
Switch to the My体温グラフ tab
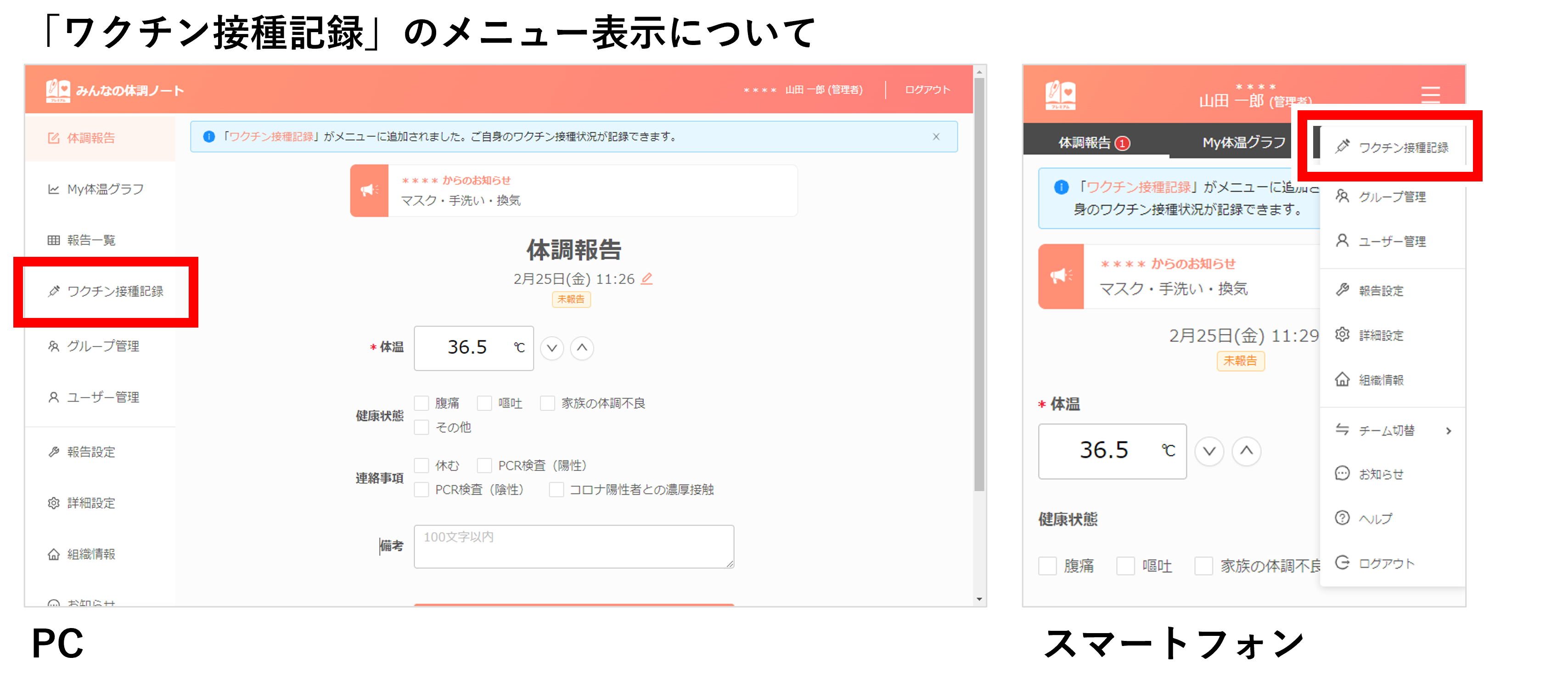coord(1242,142)
